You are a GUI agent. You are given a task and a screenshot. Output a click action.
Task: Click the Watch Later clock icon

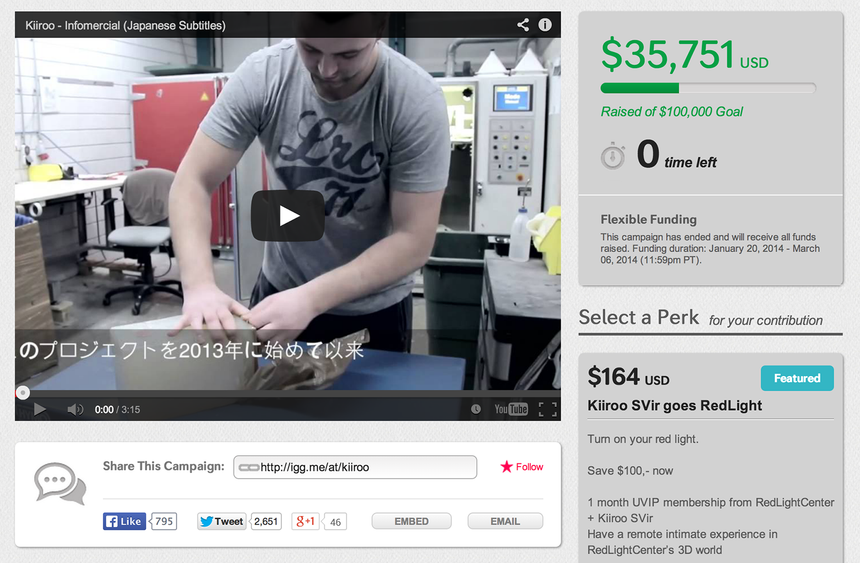pyautogui.click(x=476, y=409)
